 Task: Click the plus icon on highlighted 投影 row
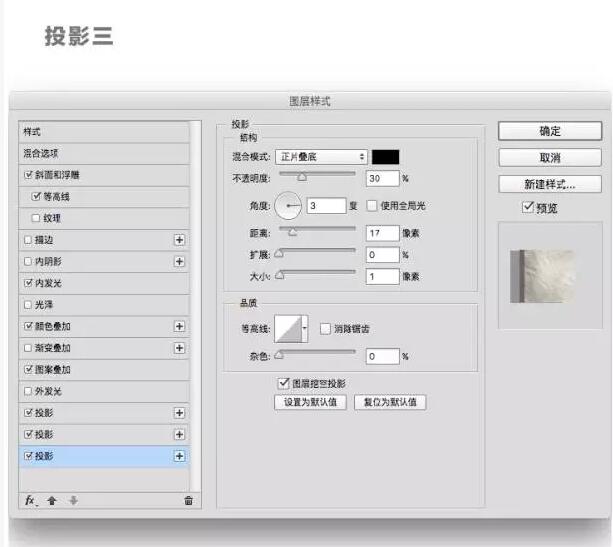tap(179, 456)
